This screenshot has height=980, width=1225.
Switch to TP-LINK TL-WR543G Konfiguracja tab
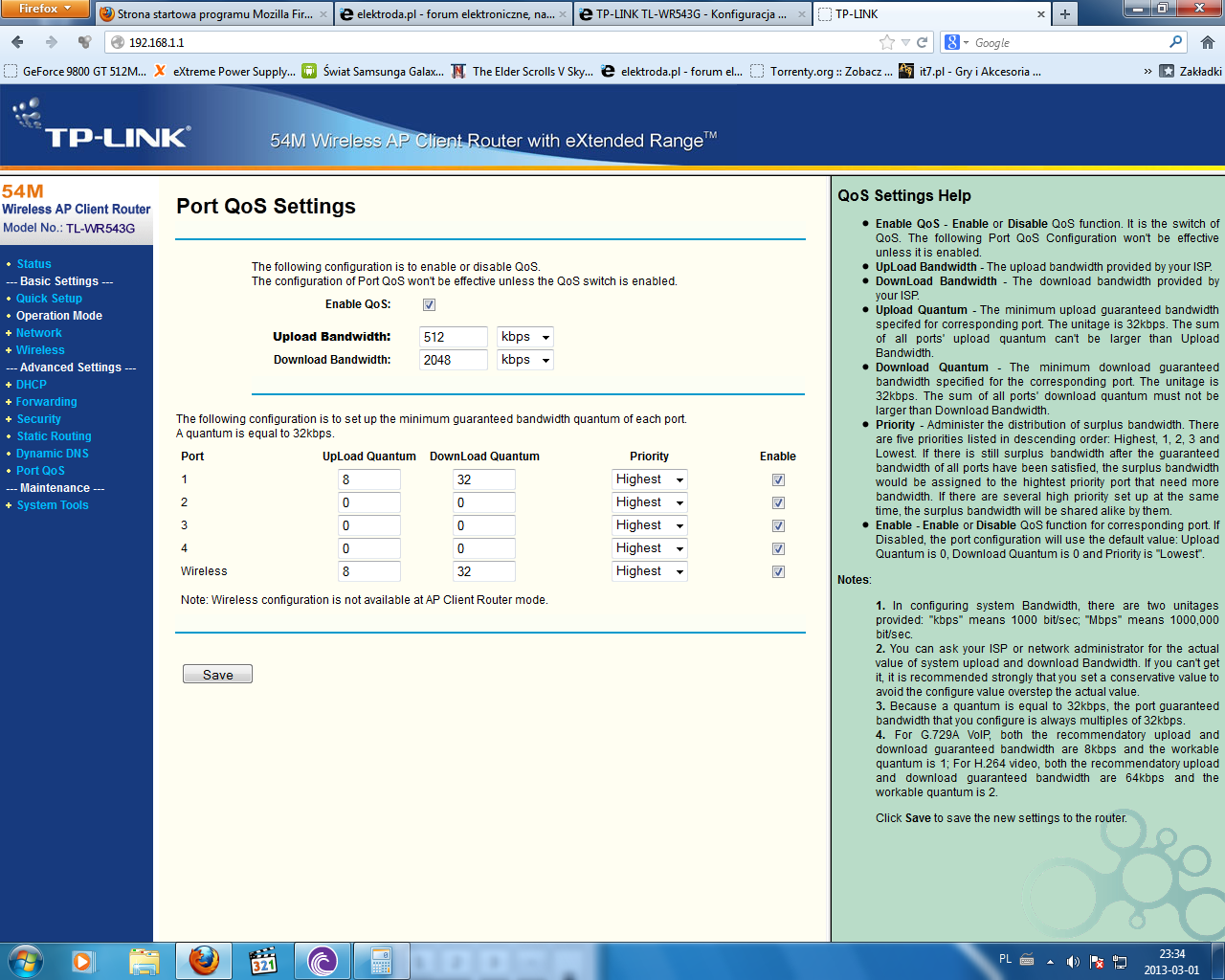693,14
